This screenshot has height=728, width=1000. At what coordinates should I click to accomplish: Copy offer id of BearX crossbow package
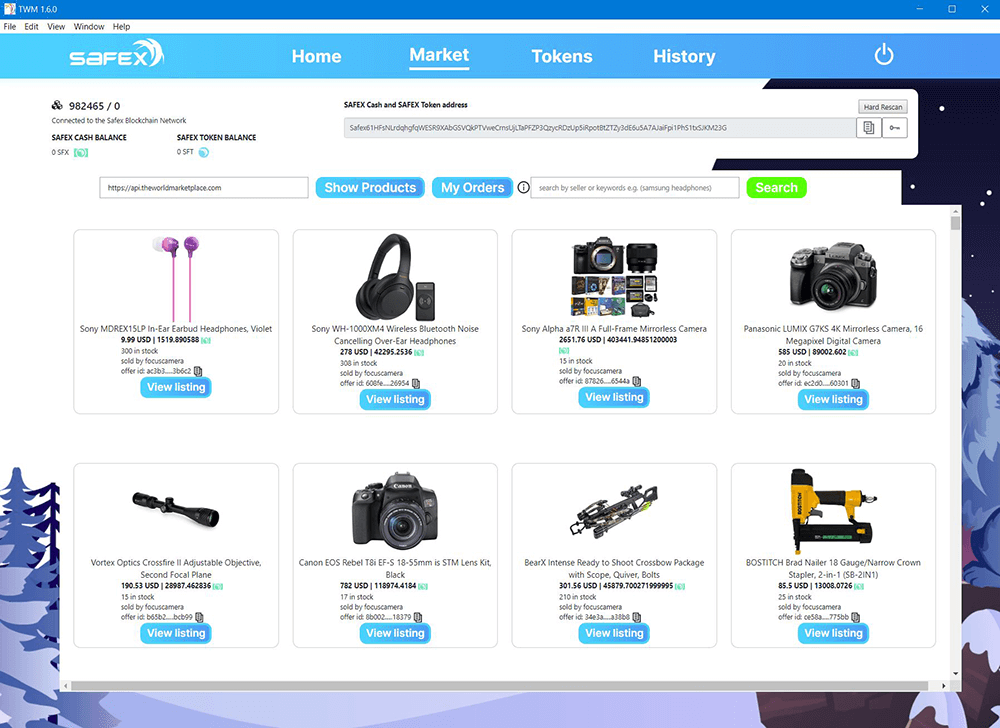click(636, 617)
